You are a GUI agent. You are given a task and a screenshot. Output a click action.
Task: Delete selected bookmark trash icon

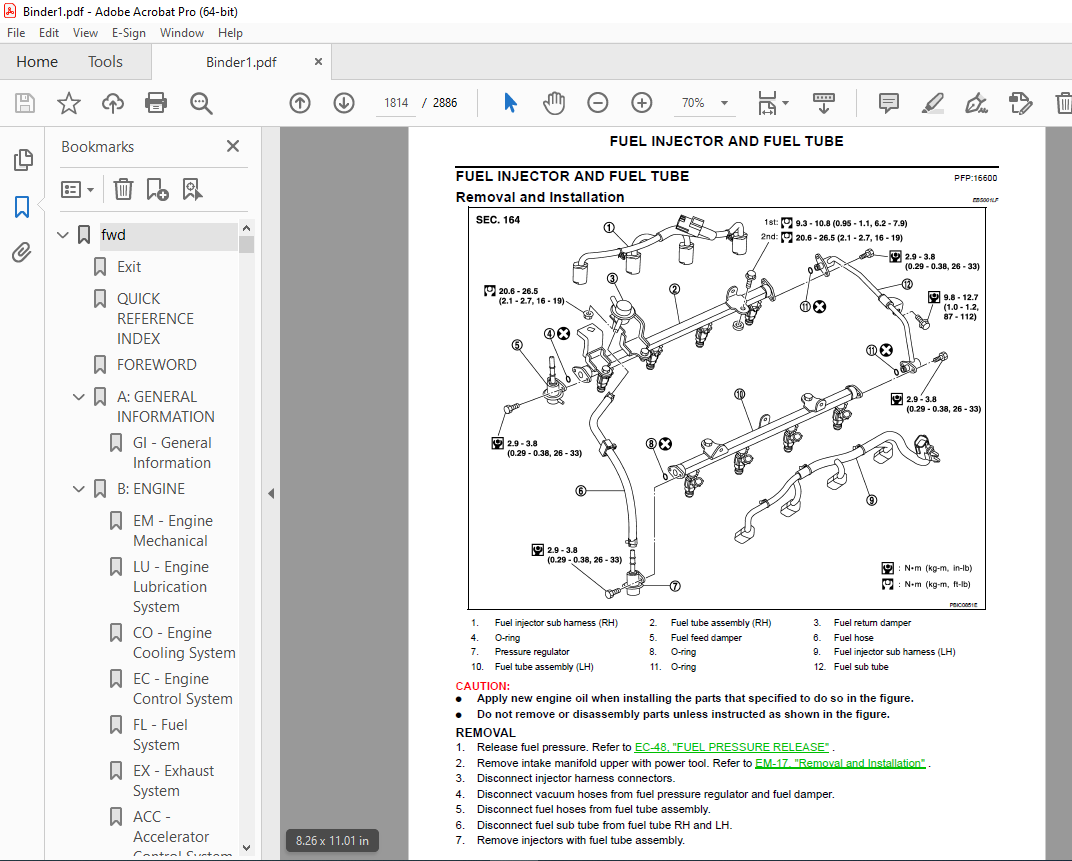tap(123, 189)
